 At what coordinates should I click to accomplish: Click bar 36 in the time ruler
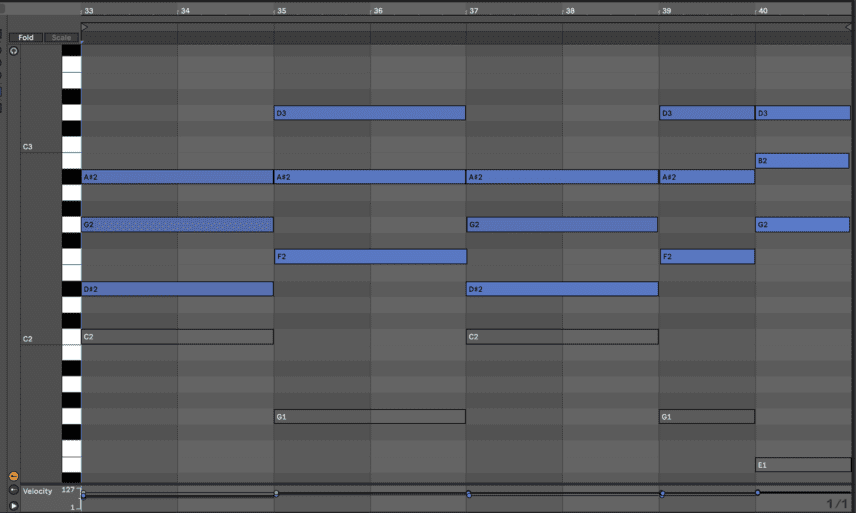pyautogui.click(x=378, y=11)
